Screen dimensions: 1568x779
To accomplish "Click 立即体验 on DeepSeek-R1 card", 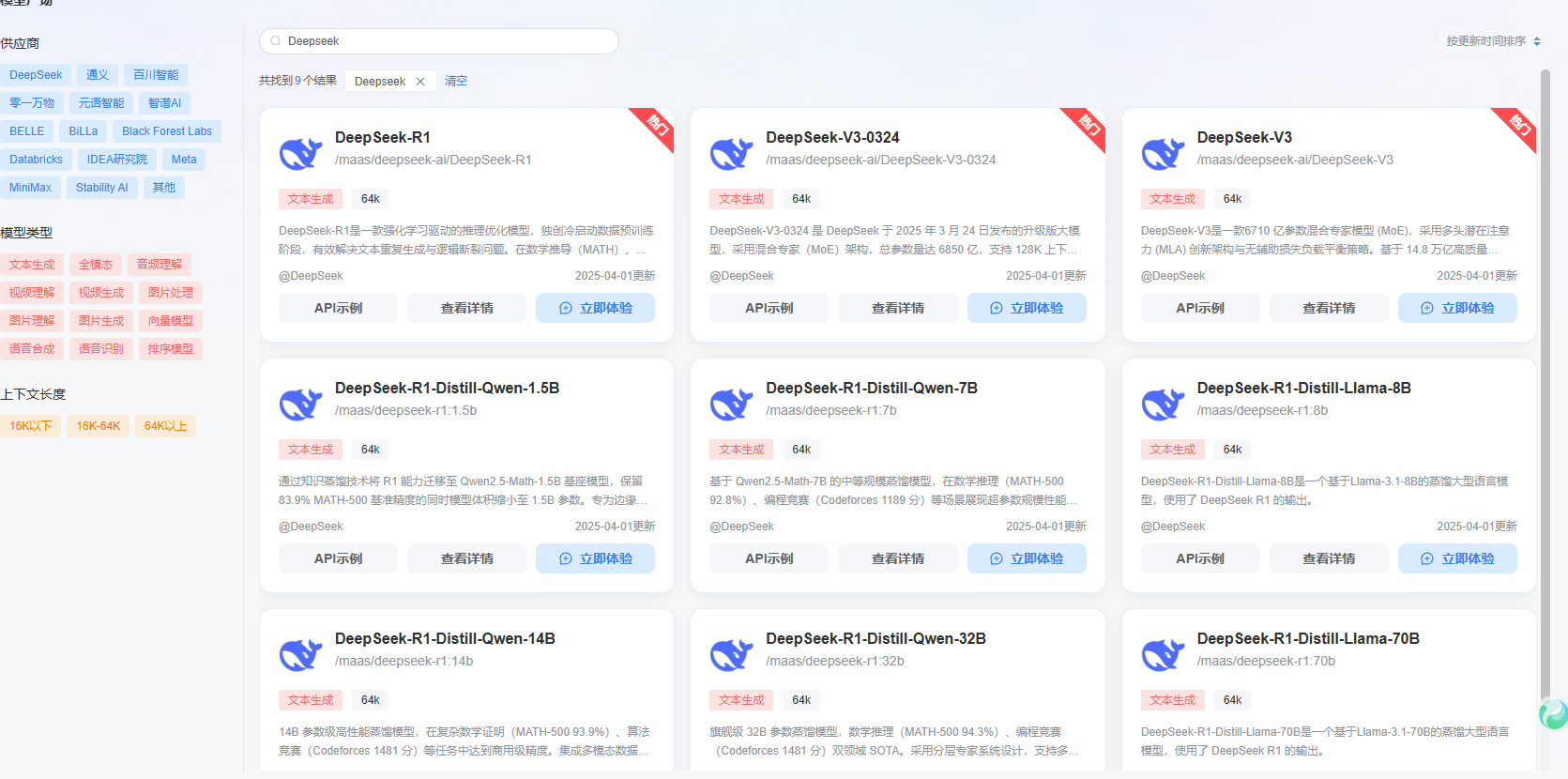I will coord(596,308).
